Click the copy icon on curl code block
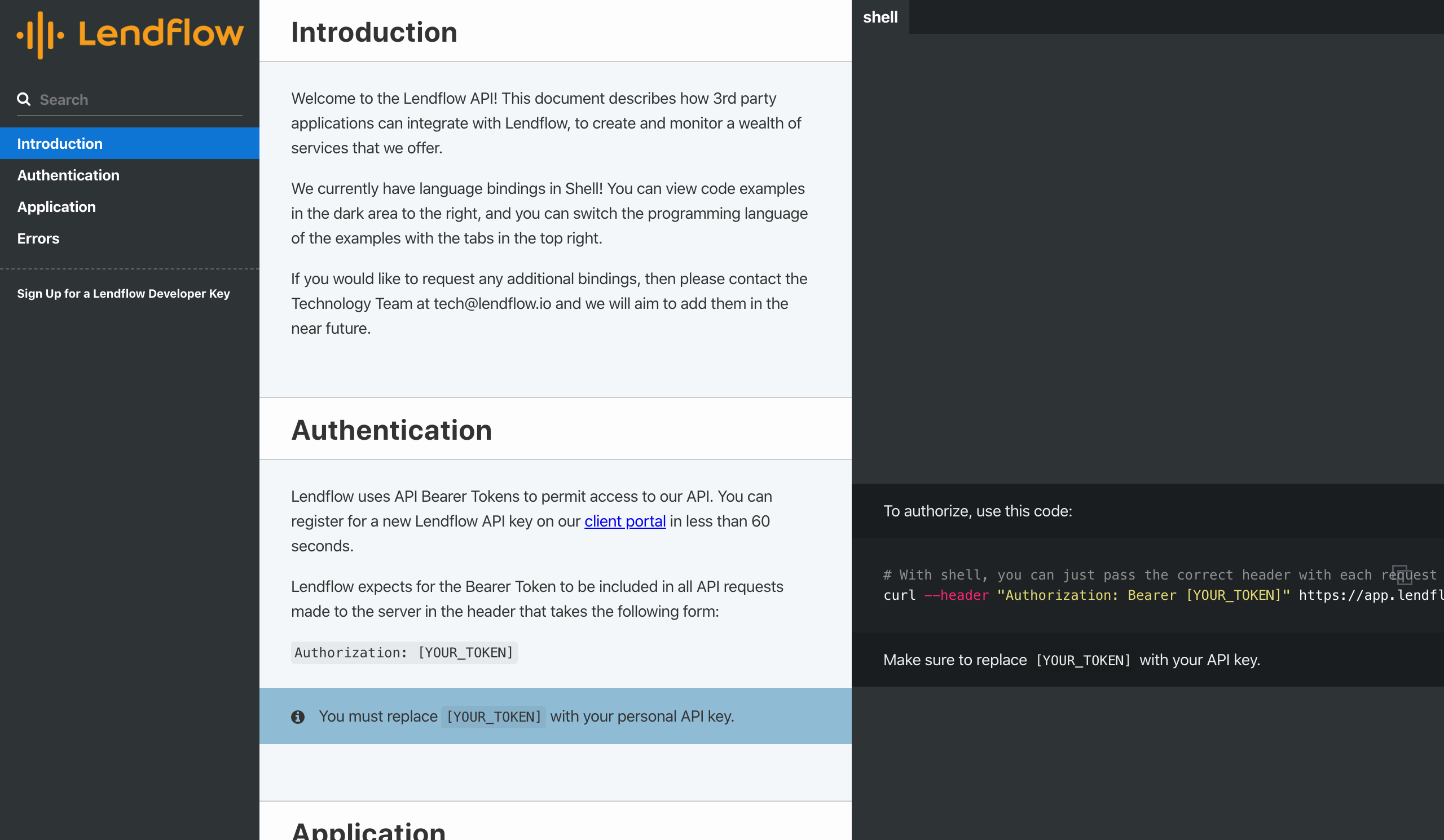The image size is (1444, 840). tap(1402, 574)
